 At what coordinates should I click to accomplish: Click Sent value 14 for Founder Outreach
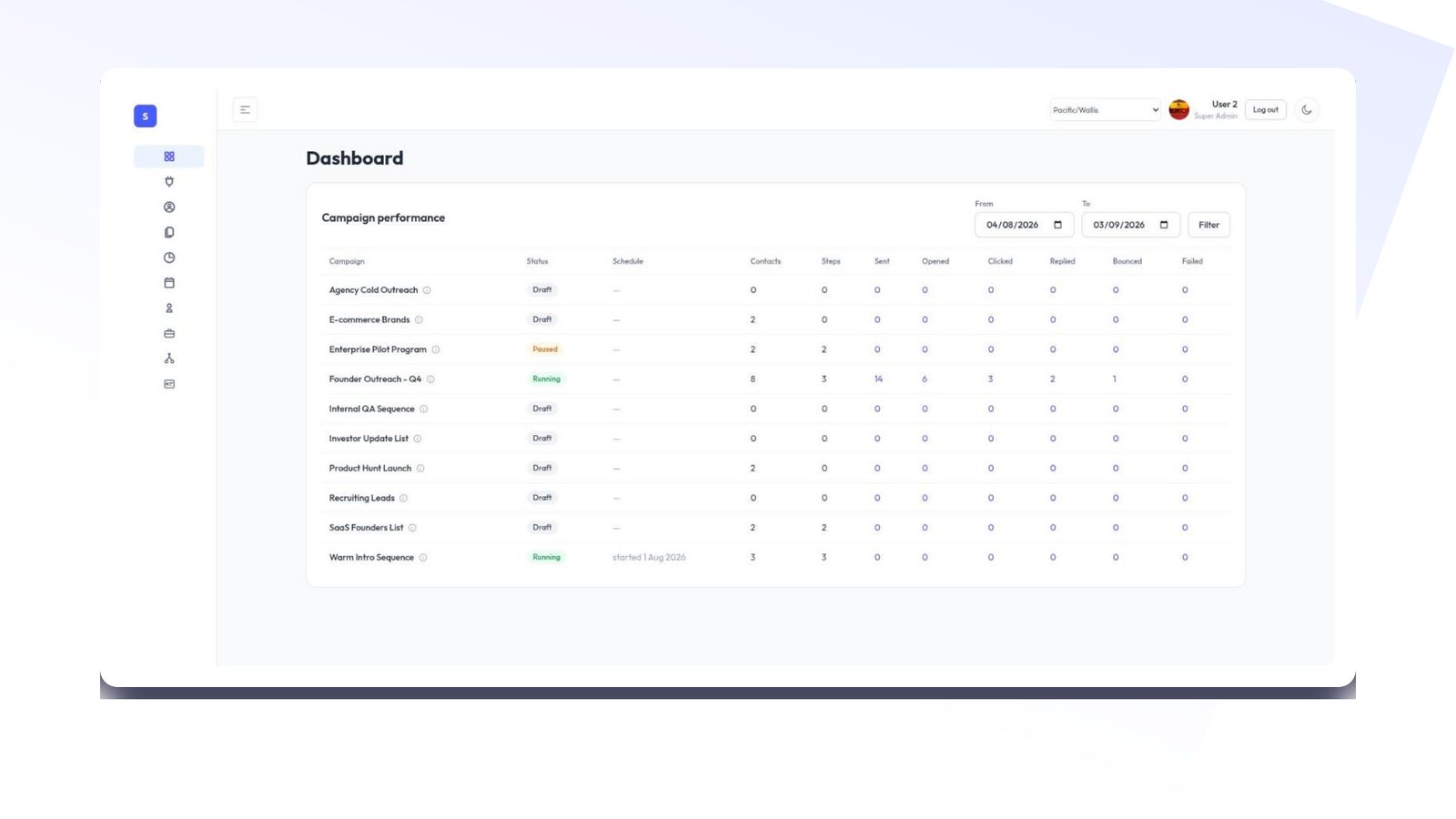pos(878,379)
